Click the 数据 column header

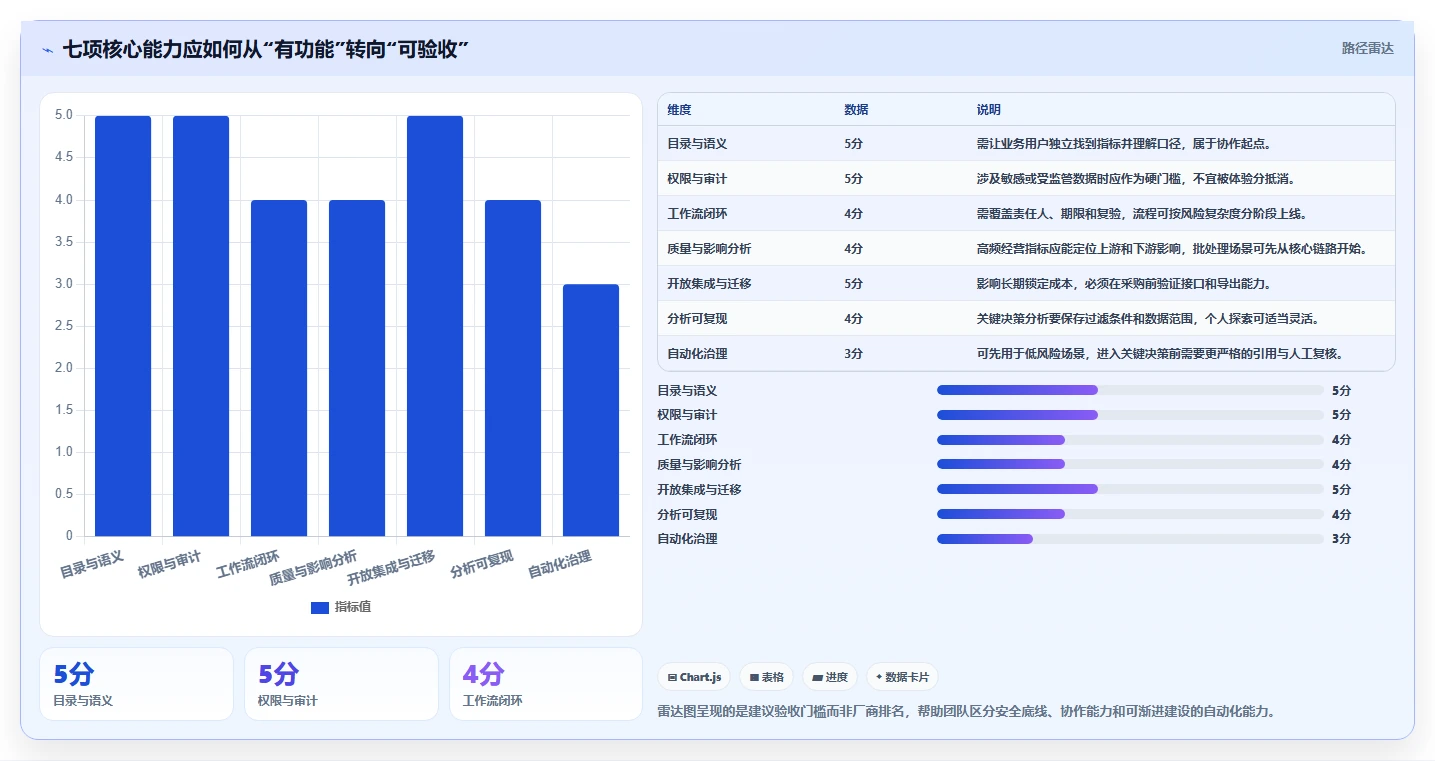pyautogui.click(x=856, y=110)
